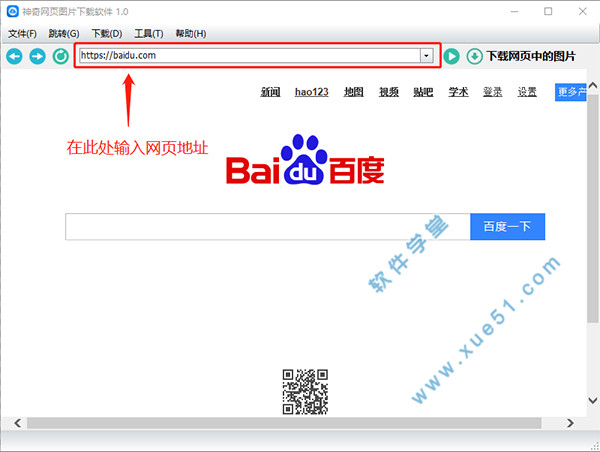Open the 下载(D) menu
This screenshot has height=452, width=600.
107,34
